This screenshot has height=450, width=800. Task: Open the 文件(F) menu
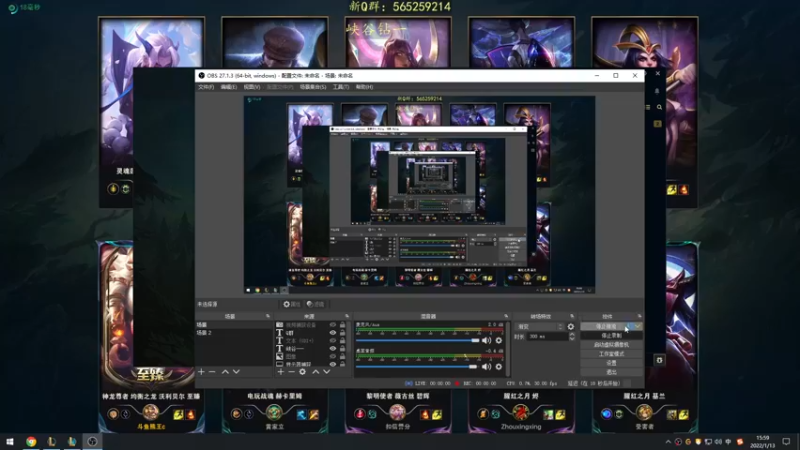(206, 87)
